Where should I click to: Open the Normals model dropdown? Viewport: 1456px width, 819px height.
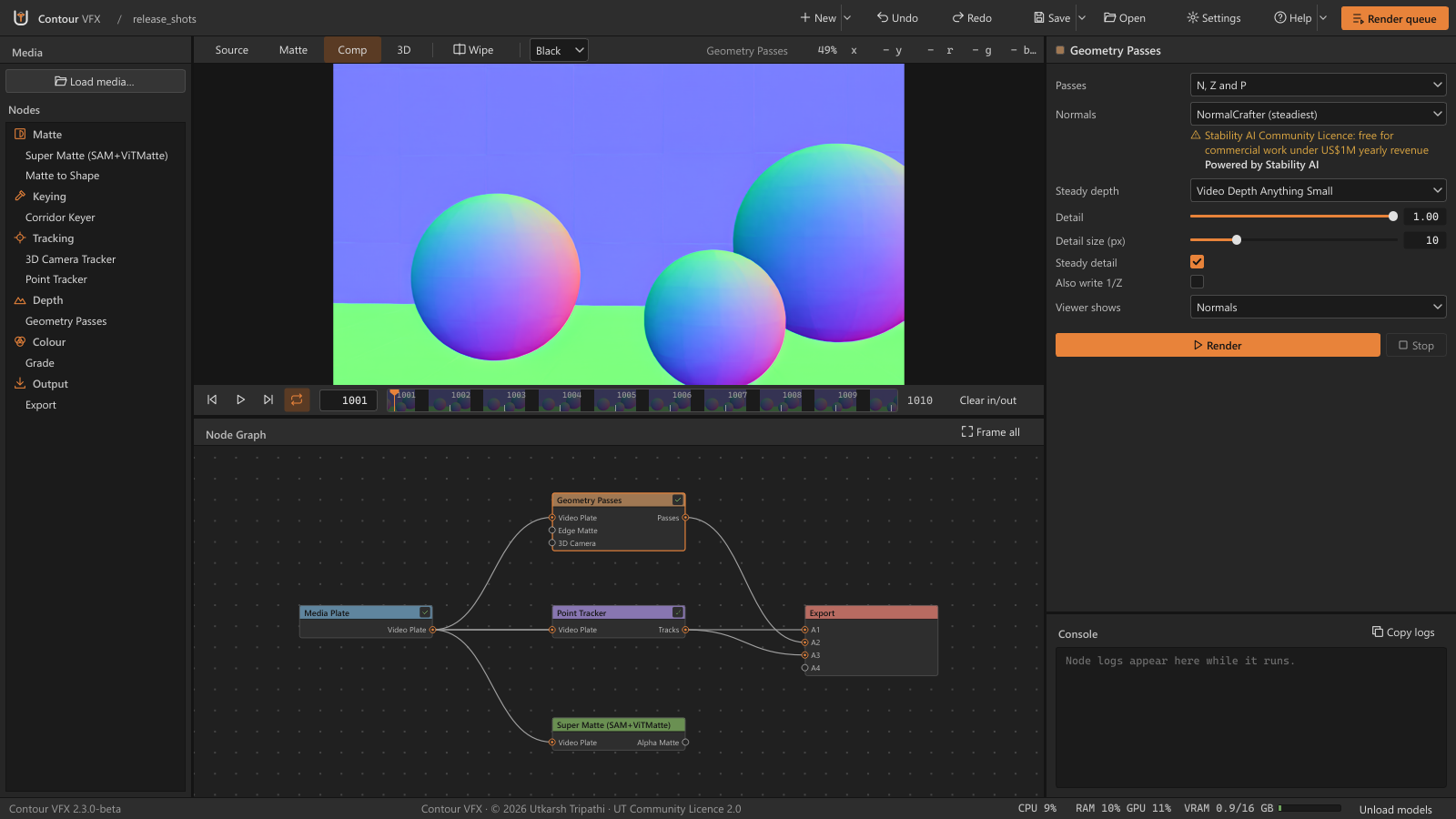pyautogui.click(x=1318, y=114)
